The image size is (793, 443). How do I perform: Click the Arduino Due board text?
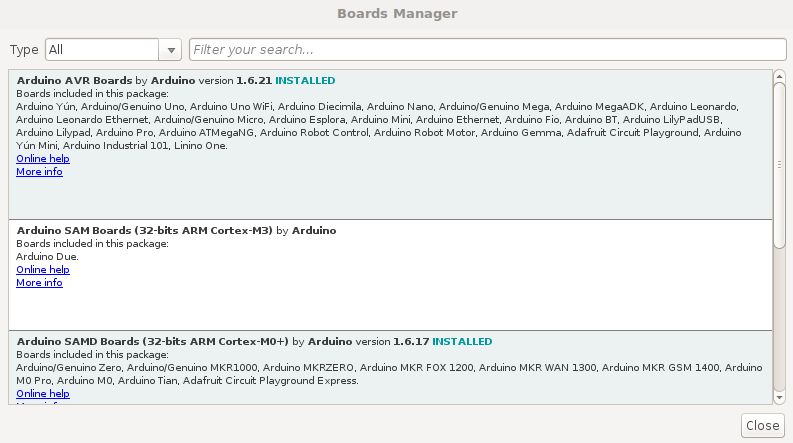click(47, 256)
